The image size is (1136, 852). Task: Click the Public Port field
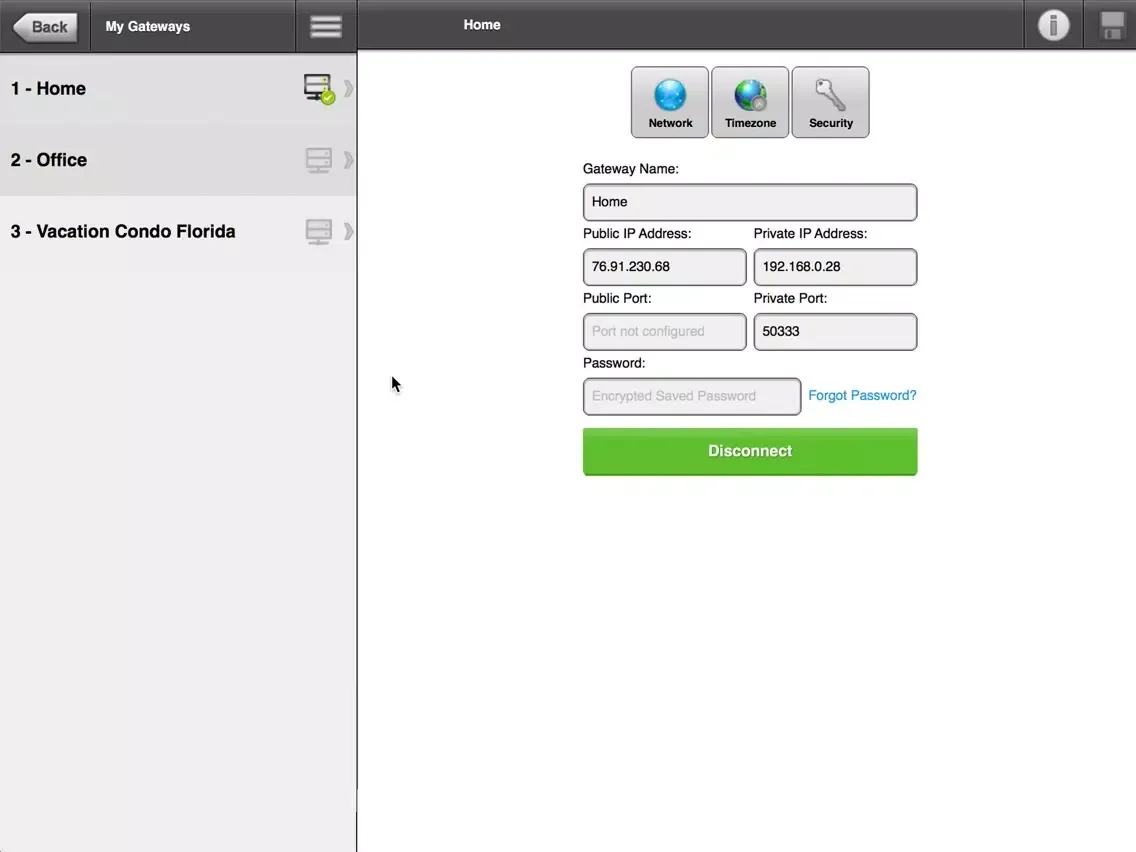tap(664, 332)
